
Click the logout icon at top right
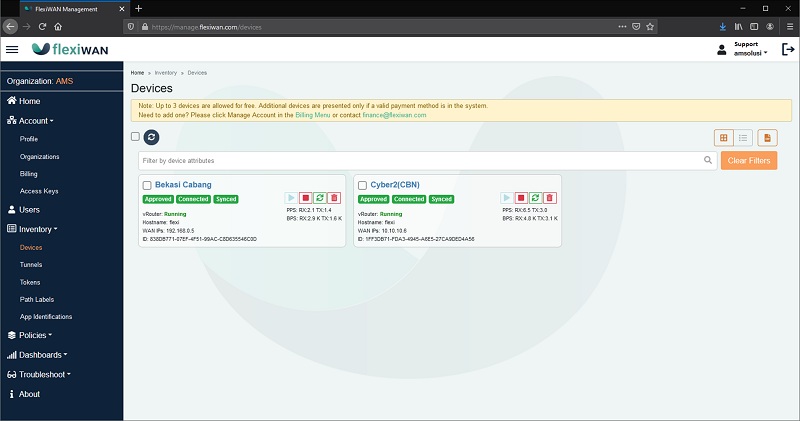coord(788,49)
